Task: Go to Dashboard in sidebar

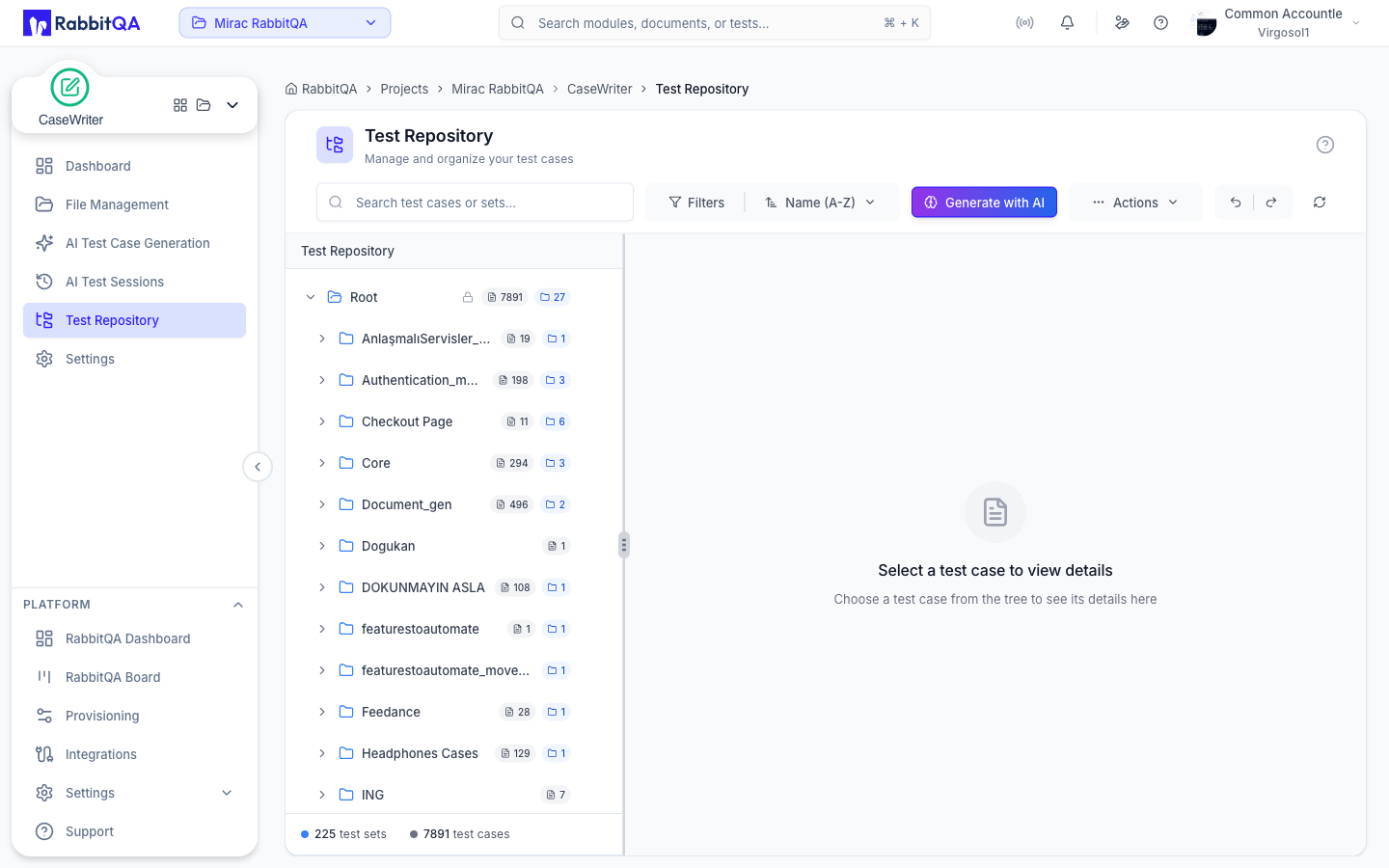Action: click(134, 166)
